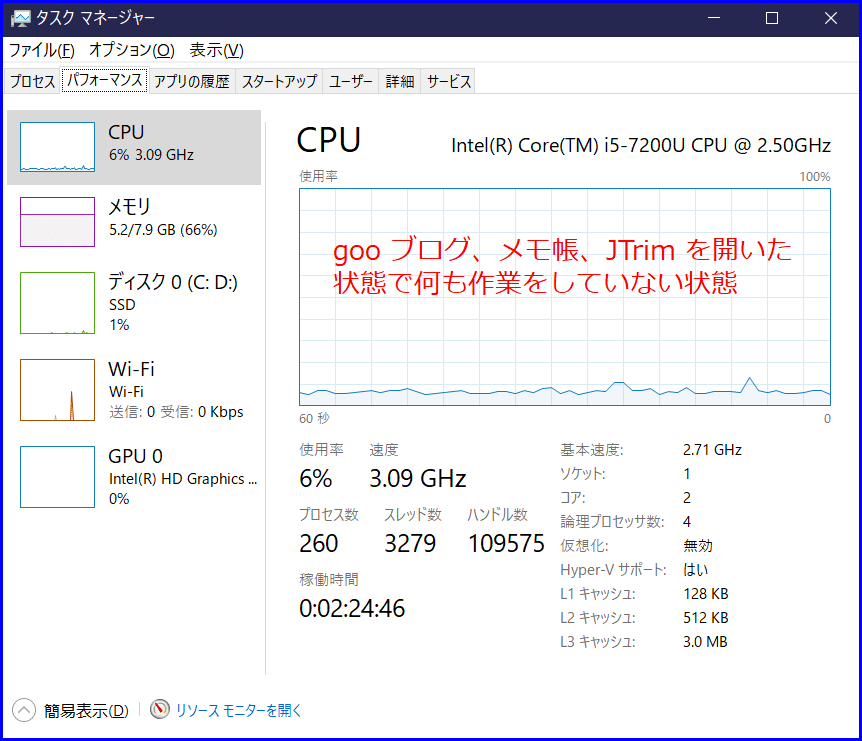Click the L1 キャッシュ value 128 KB
The height and width of the screenshot is (741, 862).
click(706, 594)
